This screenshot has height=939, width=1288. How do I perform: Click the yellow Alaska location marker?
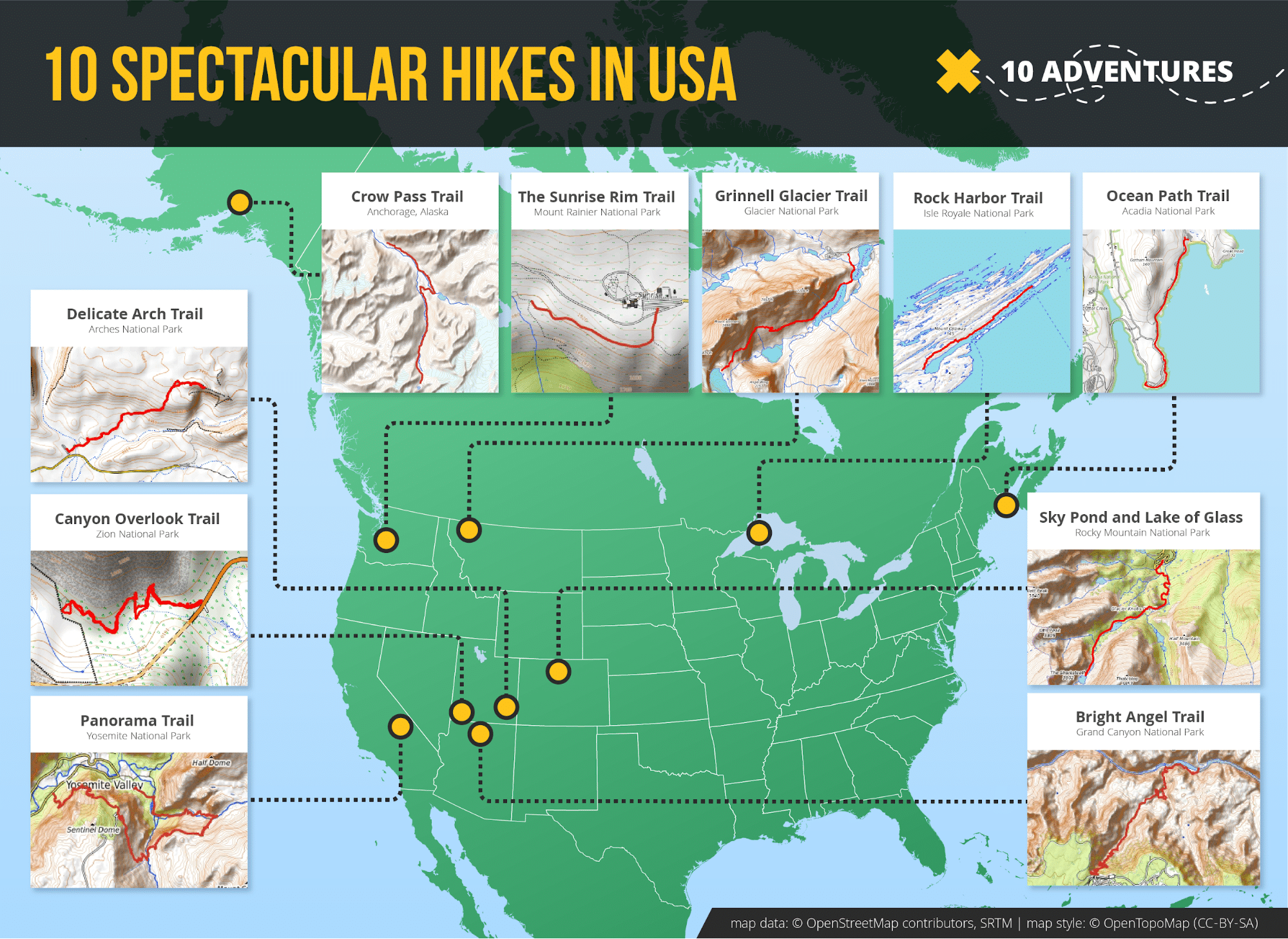click(x=240, y=202)
